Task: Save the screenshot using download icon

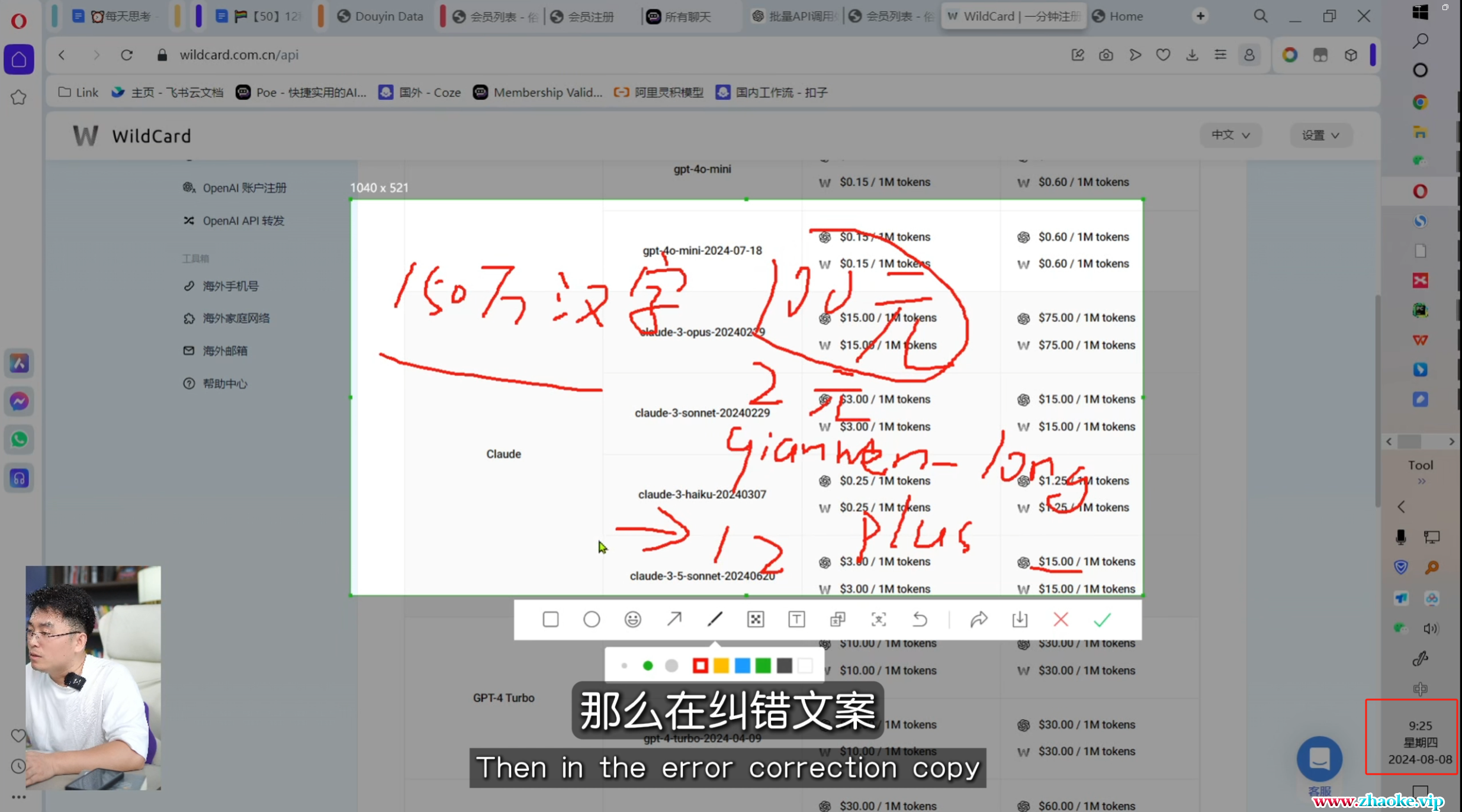Action: [1020, 619]
